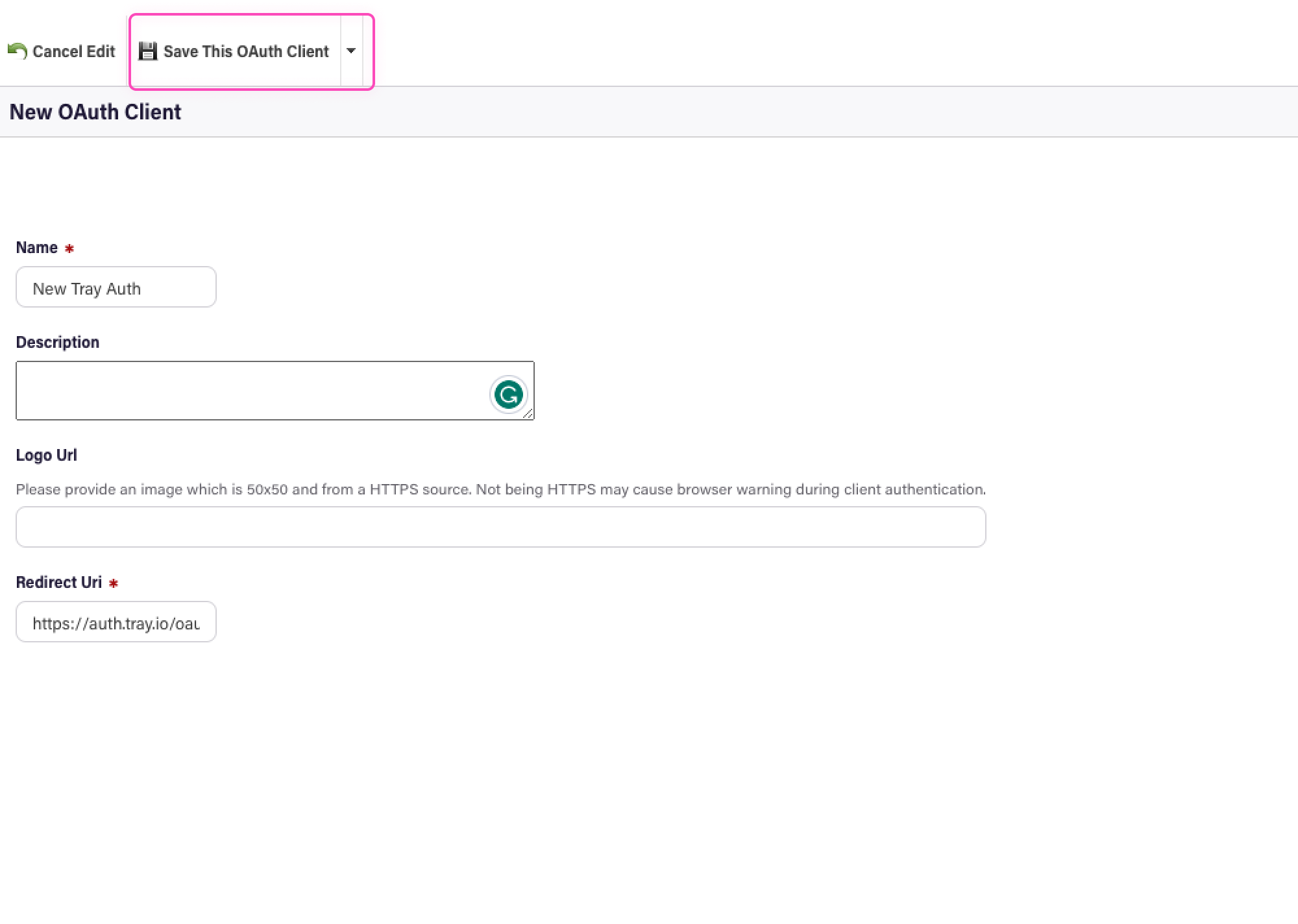Click the red asterisk beside Redirect Uri
Viewport: 1298px width, 924px height.
(114, 583)
